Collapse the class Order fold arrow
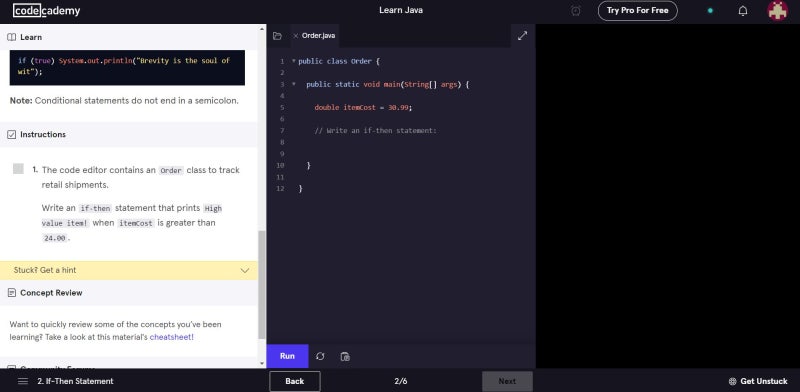The image size is (800, 392). point(293,61)
